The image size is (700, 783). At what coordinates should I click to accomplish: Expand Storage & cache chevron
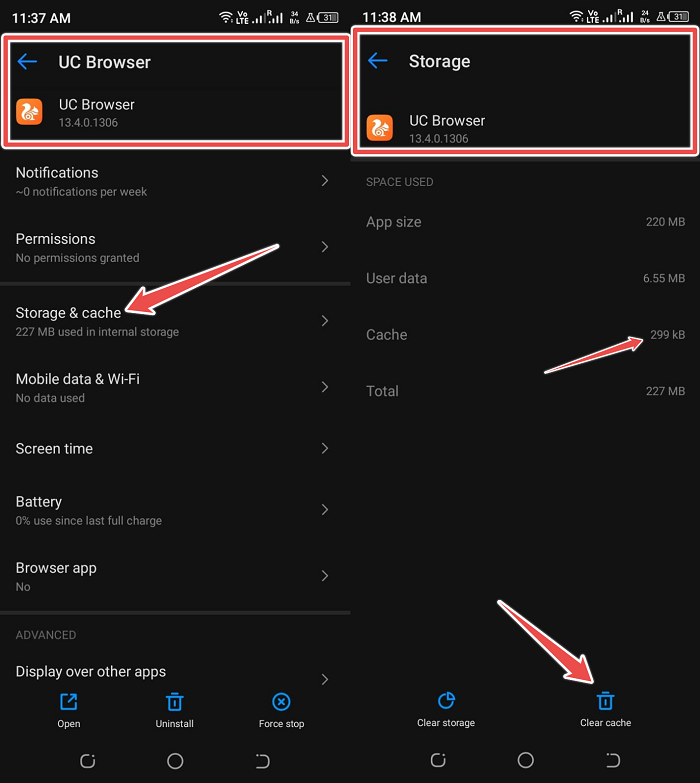pyautogui.click(x=325, y=321)
